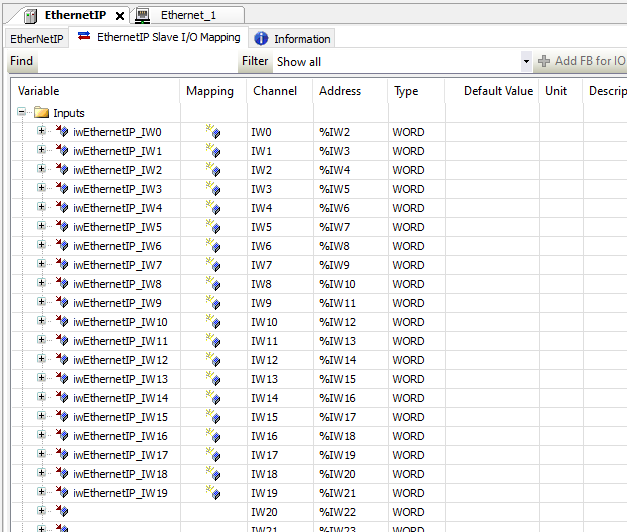
Task: Click the channel icon beside iwEthernetIP_IW12
Action: [x=62, y=359]
